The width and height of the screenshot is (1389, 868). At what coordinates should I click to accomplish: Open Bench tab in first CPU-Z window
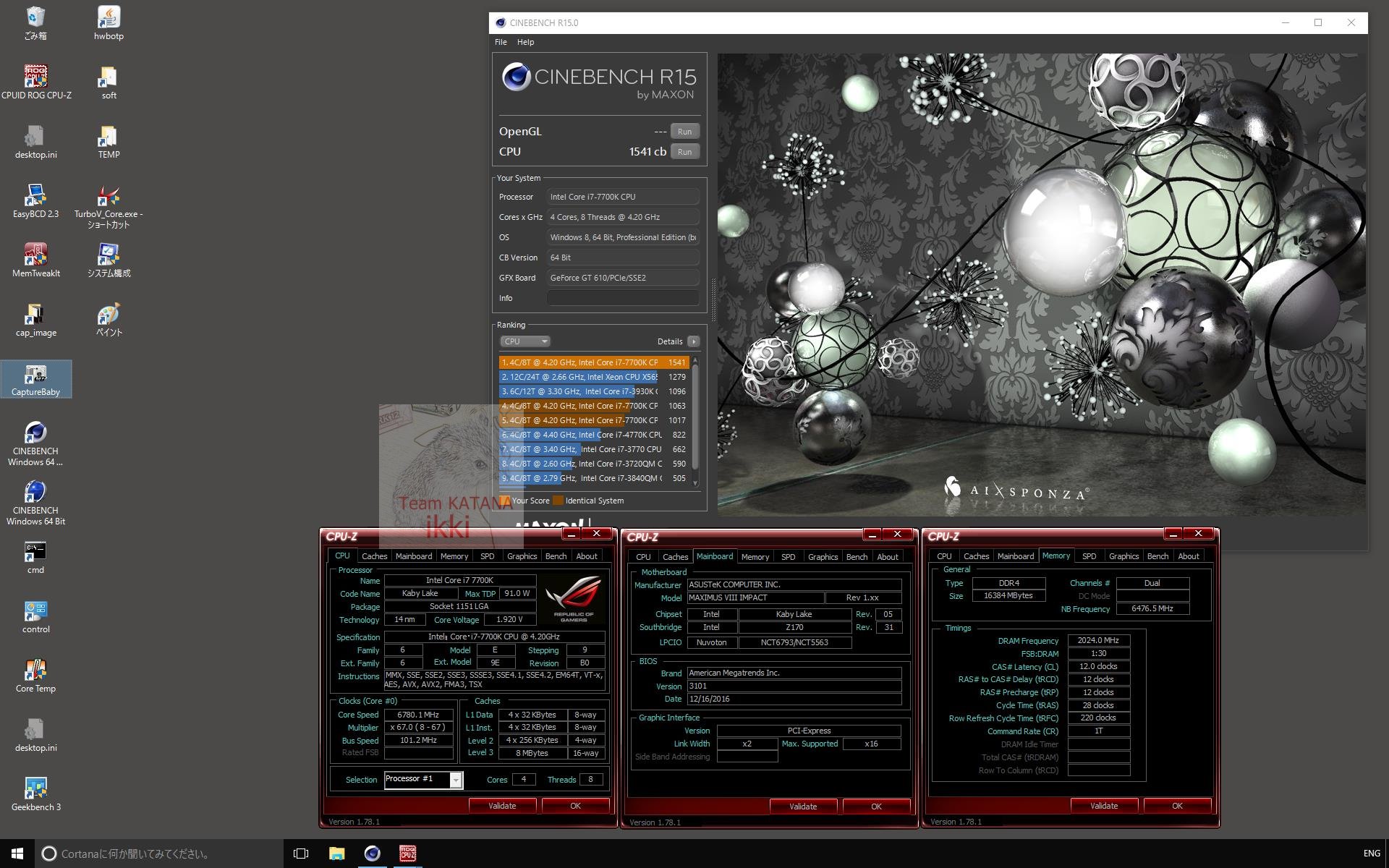tap(556, 556)
